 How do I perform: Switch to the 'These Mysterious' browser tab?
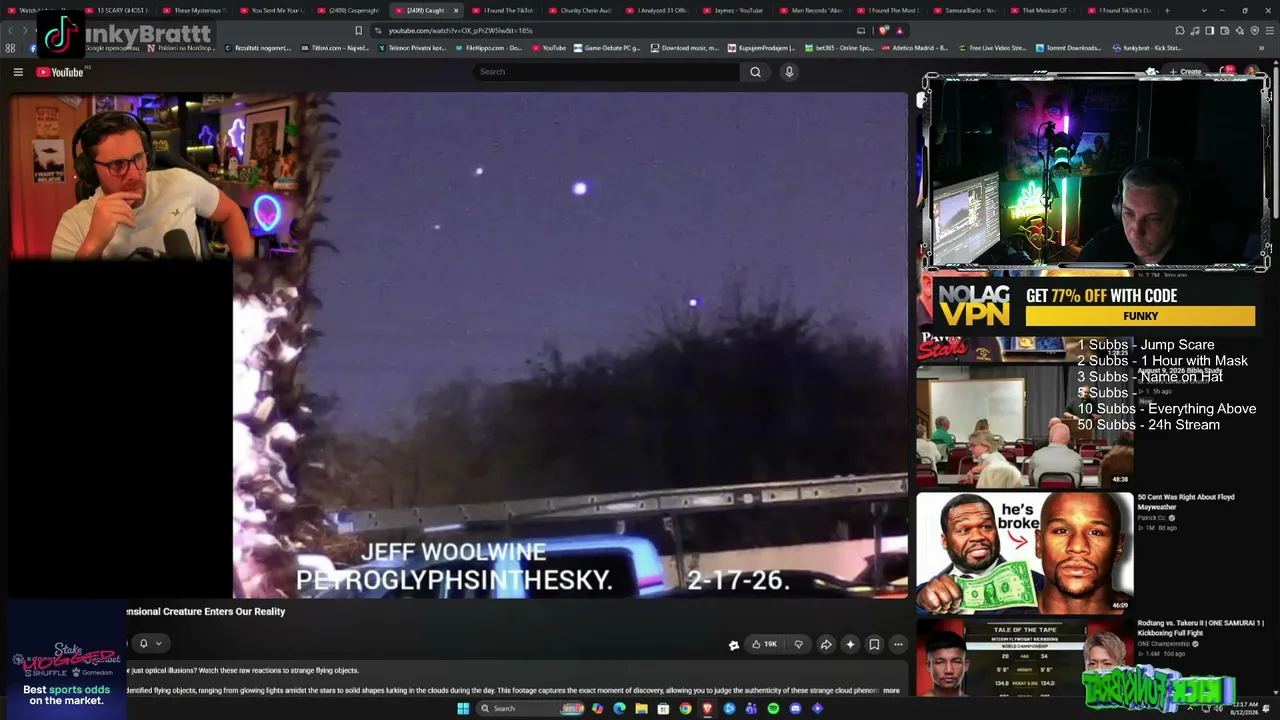(195, 10)
